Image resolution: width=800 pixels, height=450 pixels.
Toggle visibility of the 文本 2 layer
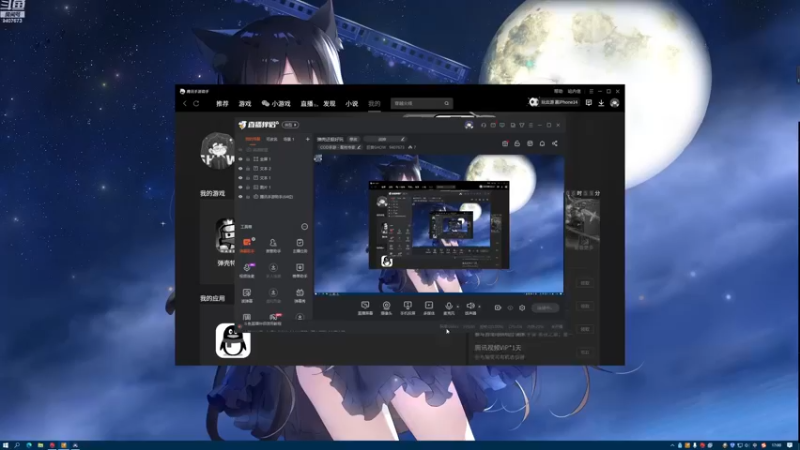[x=241, y=168]
